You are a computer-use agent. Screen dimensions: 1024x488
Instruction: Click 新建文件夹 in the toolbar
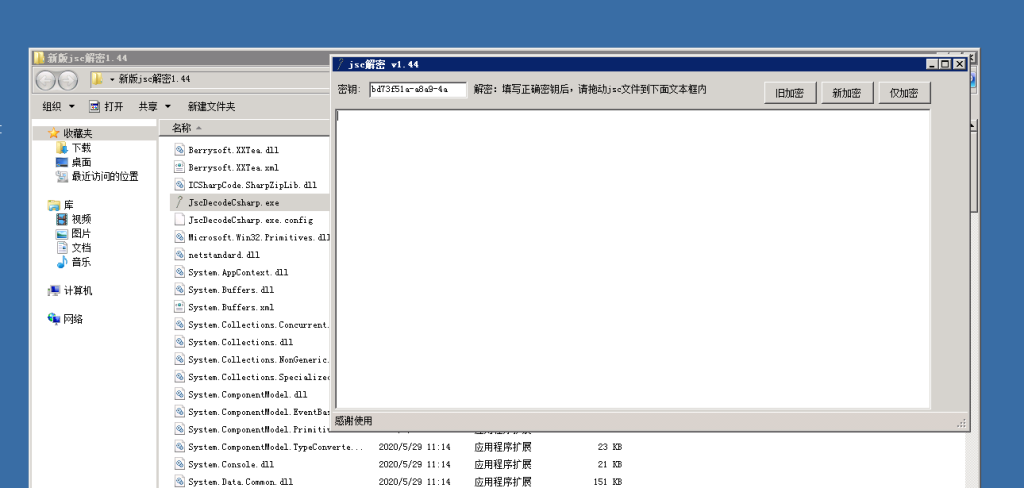tap(211, 106)
